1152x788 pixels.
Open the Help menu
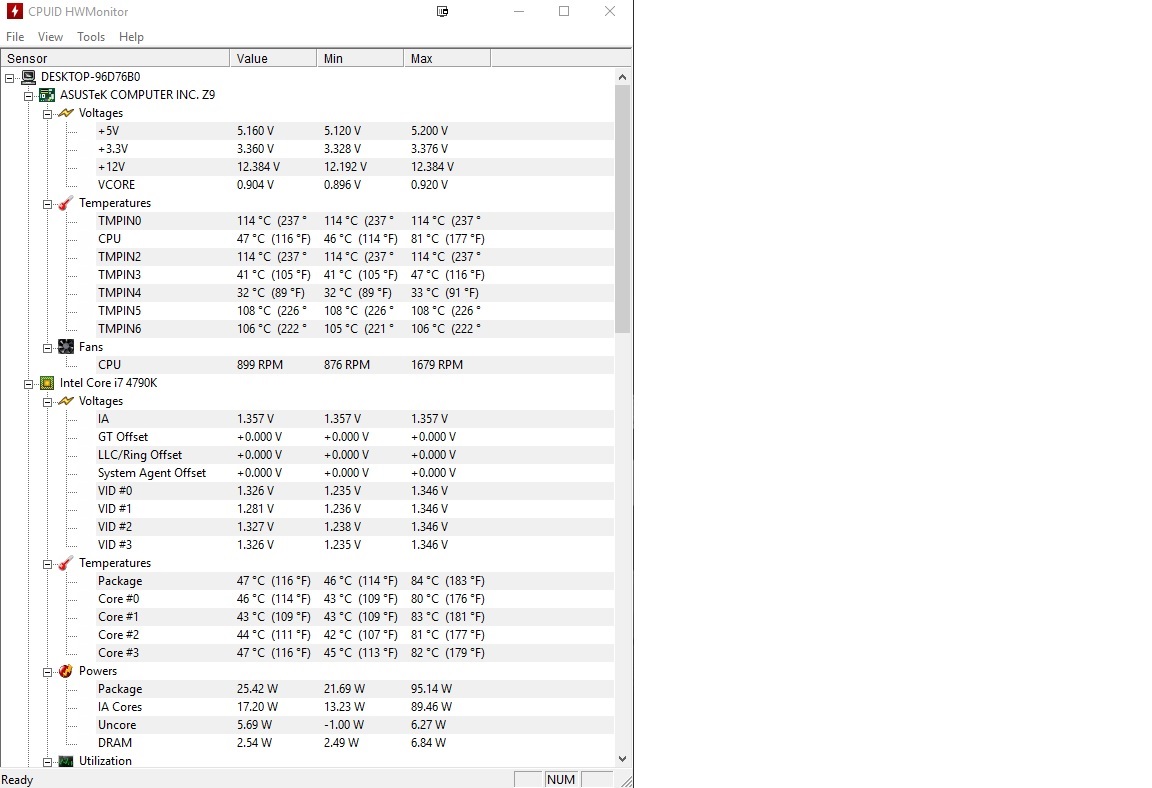pyautogui.click(x=131, y=37)
